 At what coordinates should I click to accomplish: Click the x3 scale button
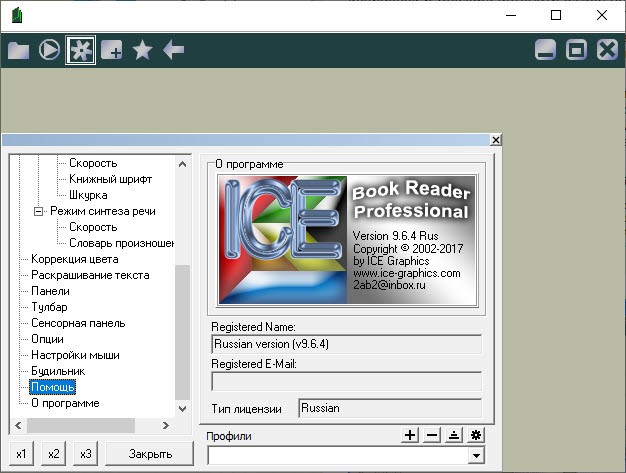(85, 454)
